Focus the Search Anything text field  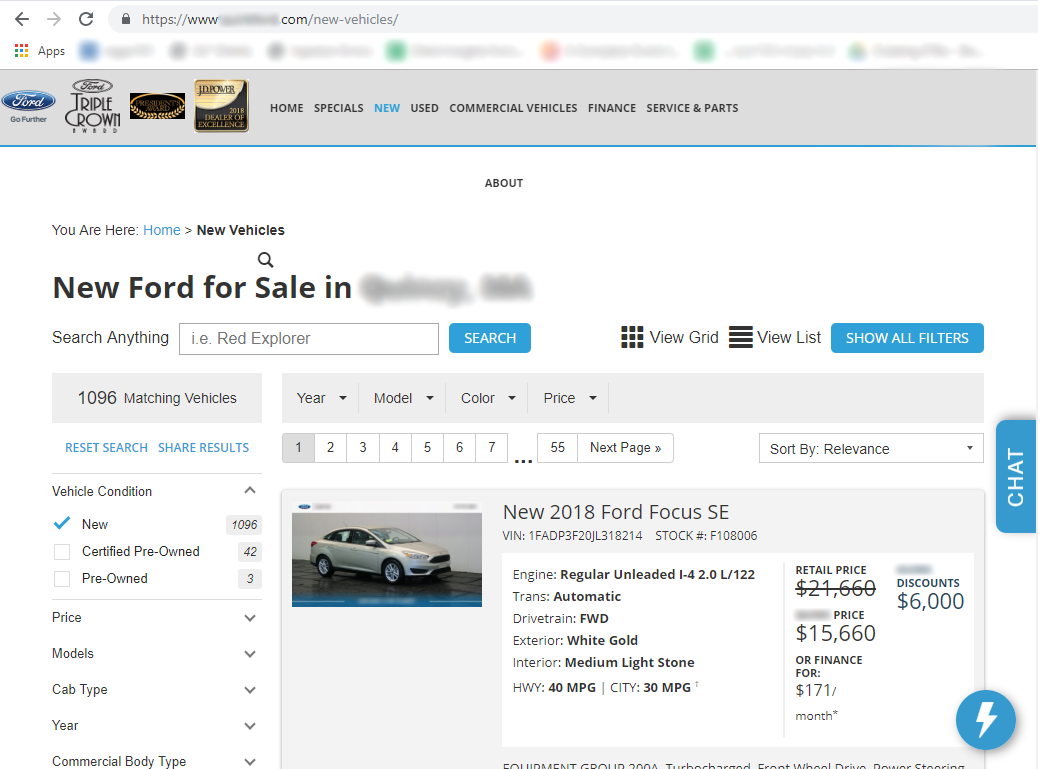(308, 339)
